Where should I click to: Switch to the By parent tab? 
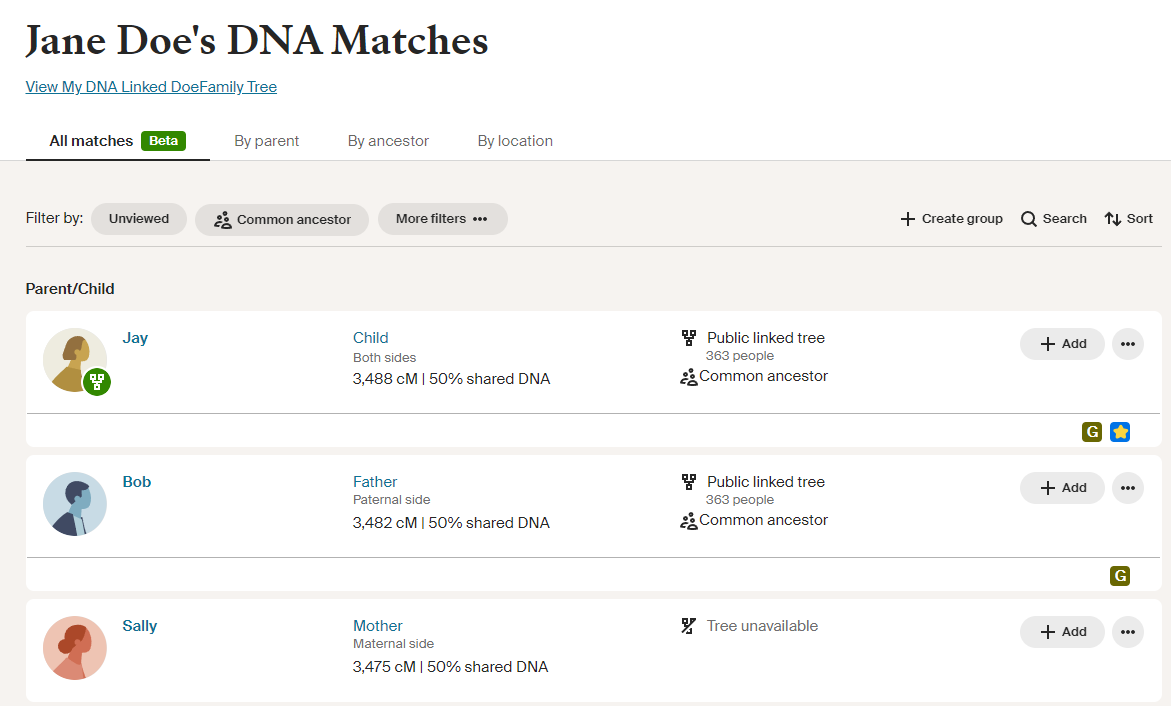(266, 140)
